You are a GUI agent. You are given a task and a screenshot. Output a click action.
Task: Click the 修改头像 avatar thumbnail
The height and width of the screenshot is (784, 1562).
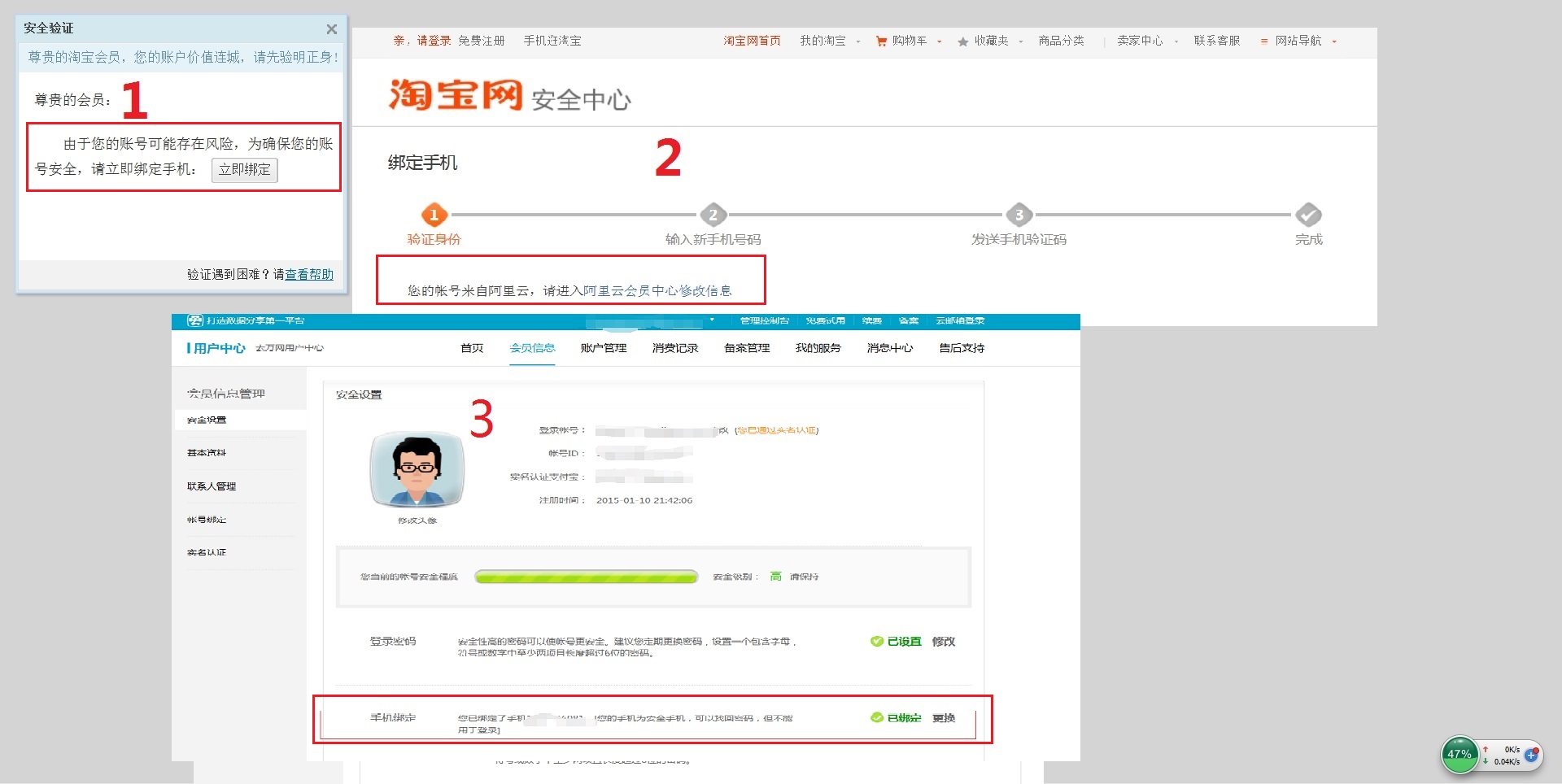tap(417, 469)
